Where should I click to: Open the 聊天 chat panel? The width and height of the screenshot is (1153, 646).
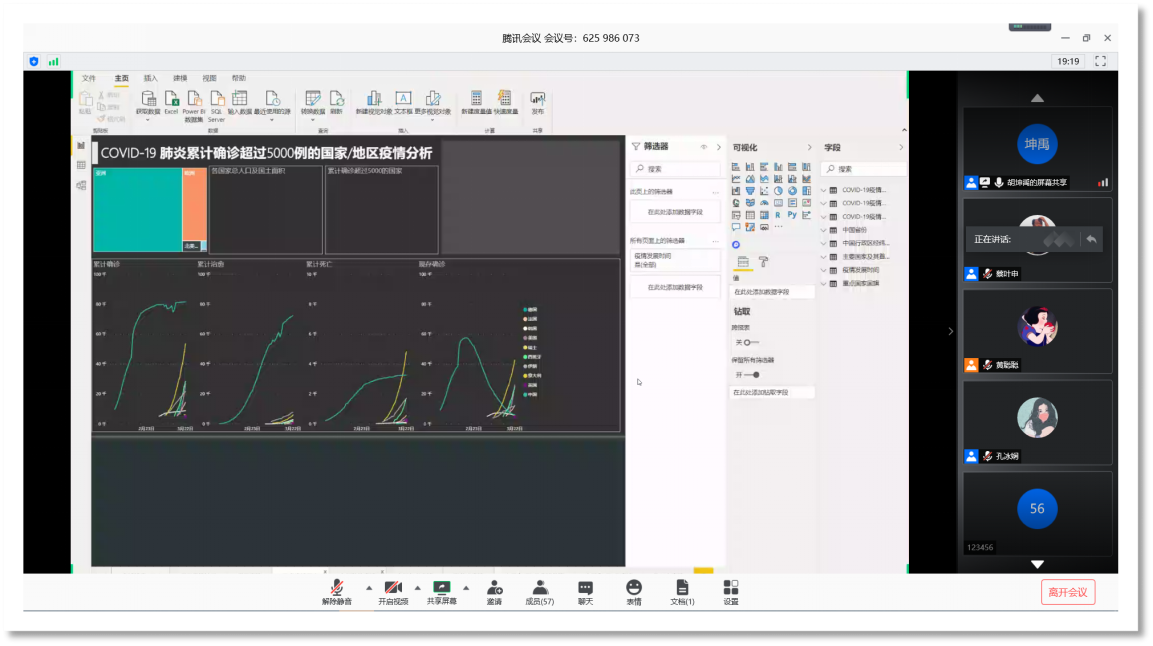(x=585, y=588)
